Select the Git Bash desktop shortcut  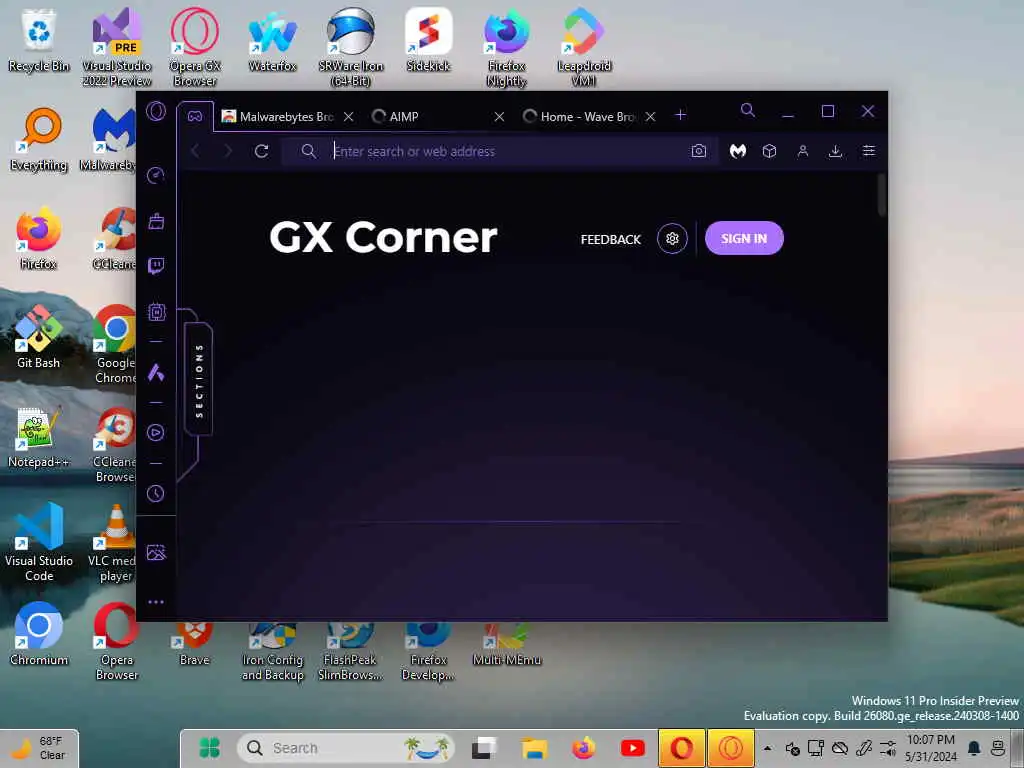click(x=39, y=338)
